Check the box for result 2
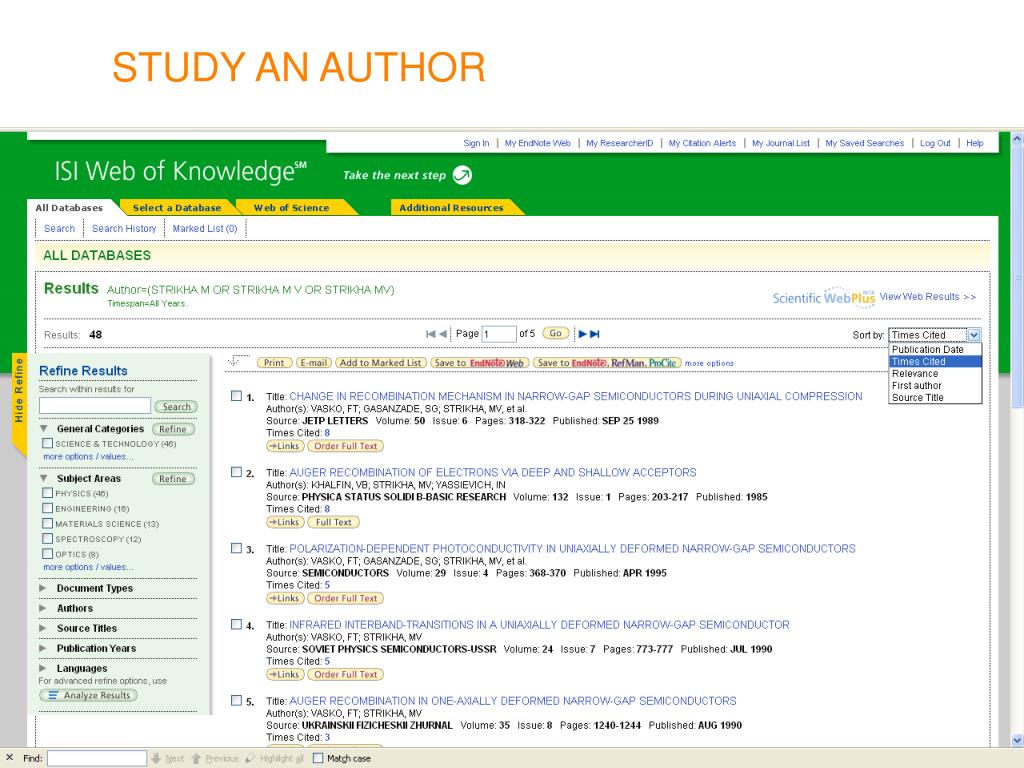The width and height of the screenshot is (1024, 768). coord(236,472)
